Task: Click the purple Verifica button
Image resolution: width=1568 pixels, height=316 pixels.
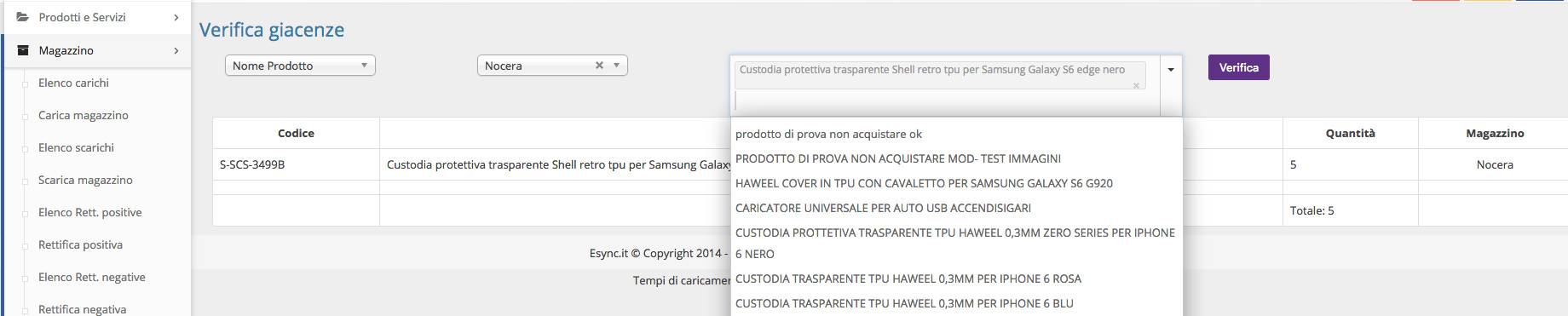Action: 1239,67
